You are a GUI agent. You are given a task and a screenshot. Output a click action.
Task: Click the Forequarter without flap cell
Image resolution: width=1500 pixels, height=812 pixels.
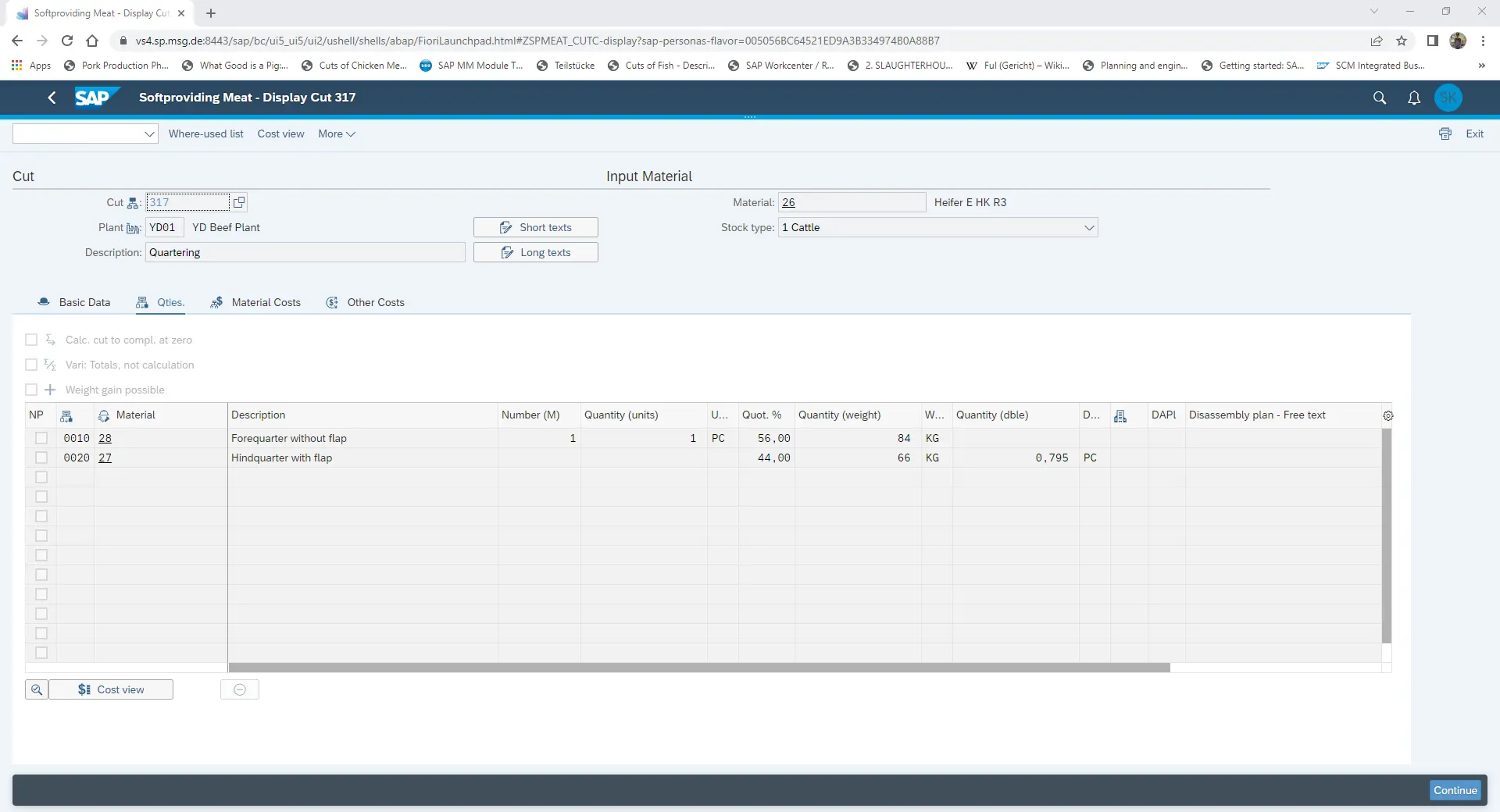coord(362,438)
